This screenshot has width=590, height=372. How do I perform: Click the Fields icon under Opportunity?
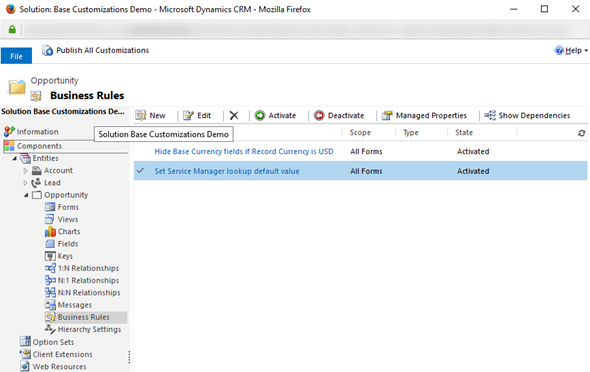point(50,244)
